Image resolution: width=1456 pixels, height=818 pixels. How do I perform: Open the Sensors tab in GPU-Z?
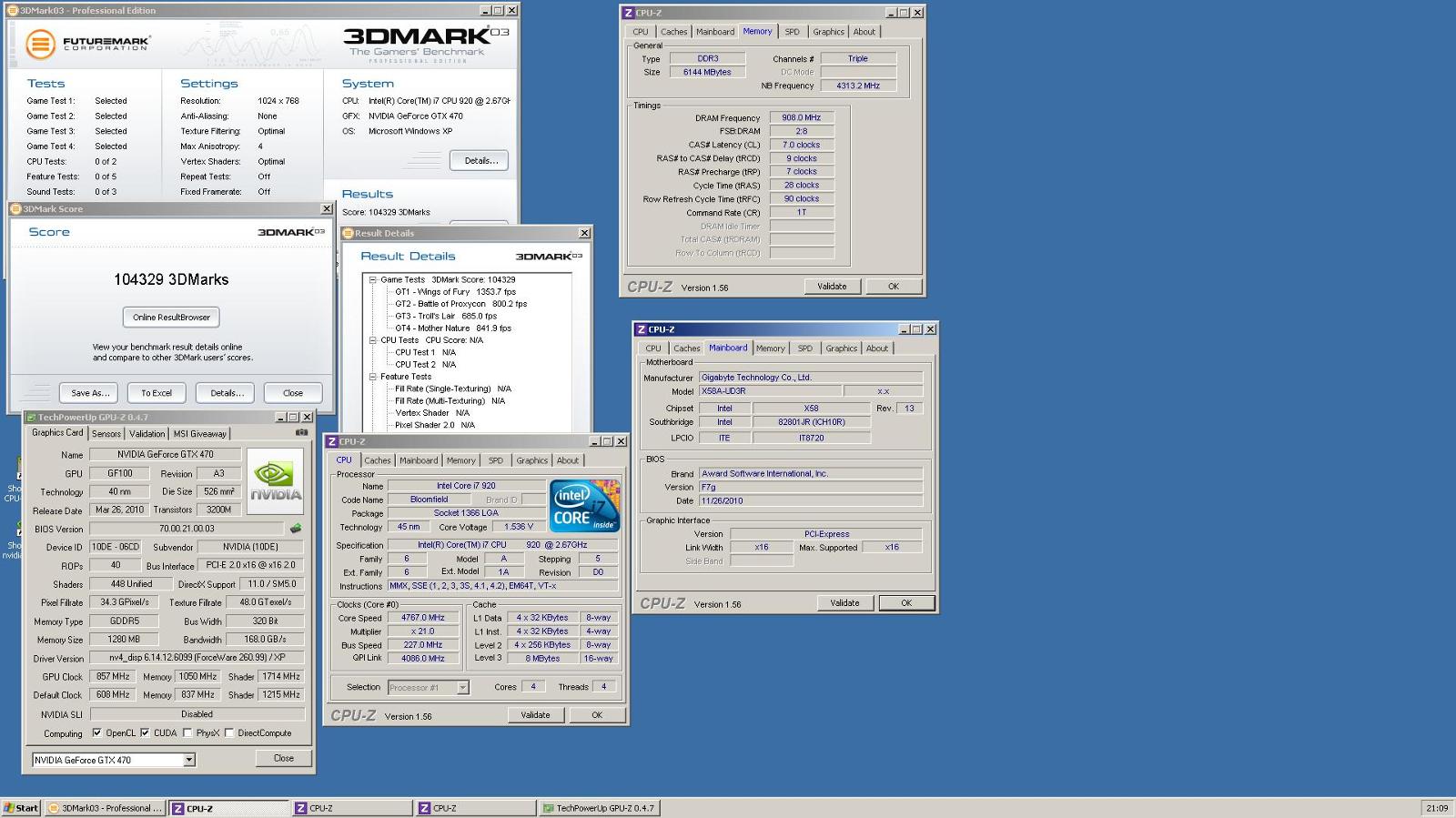[106, 434]
